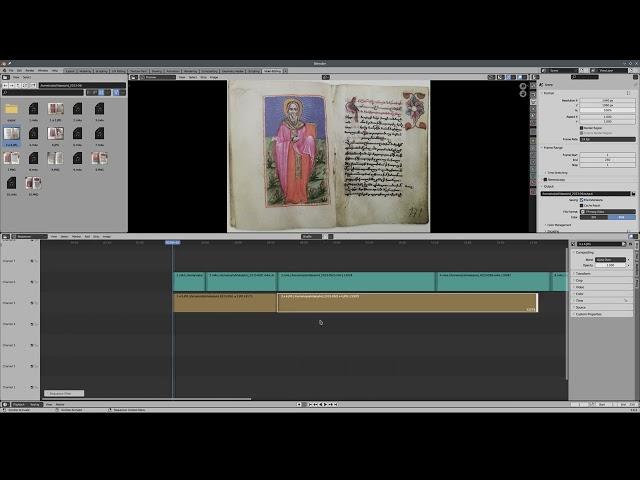
Task: Enable the Render Region checkbox
Action: (x=582, y=128)
